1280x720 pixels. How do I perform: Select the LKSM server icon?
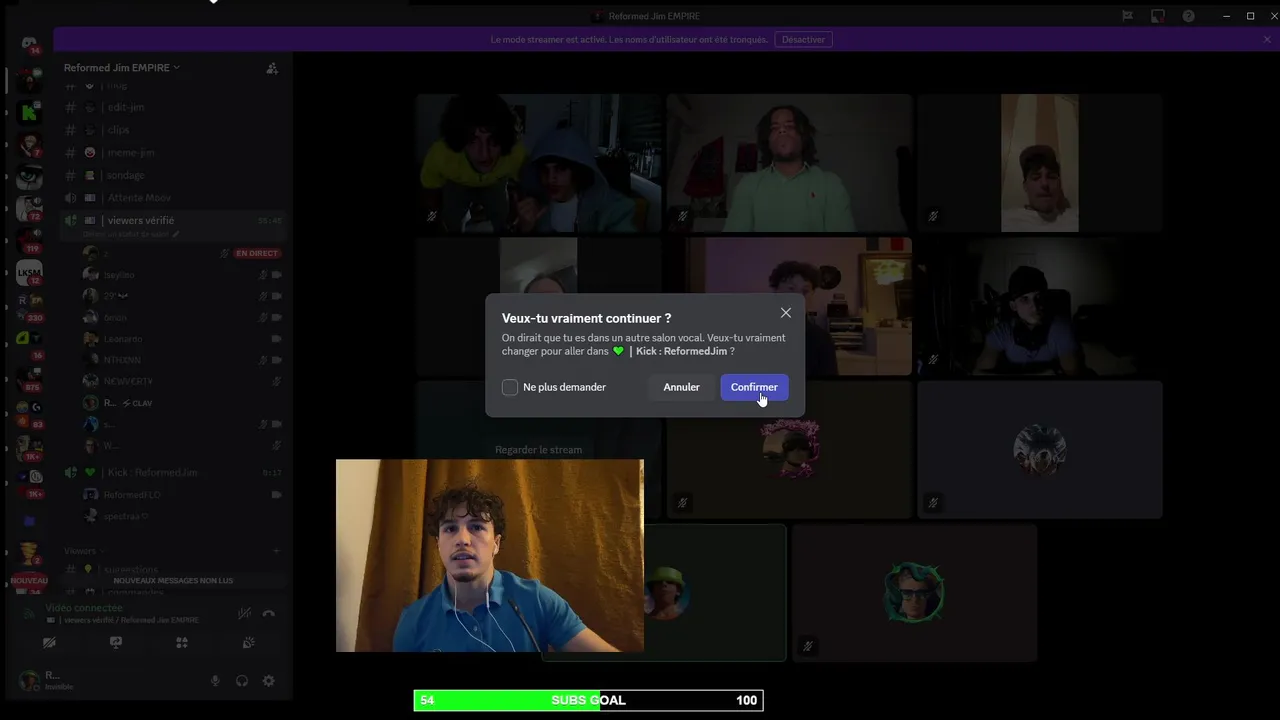click(29, 272)
